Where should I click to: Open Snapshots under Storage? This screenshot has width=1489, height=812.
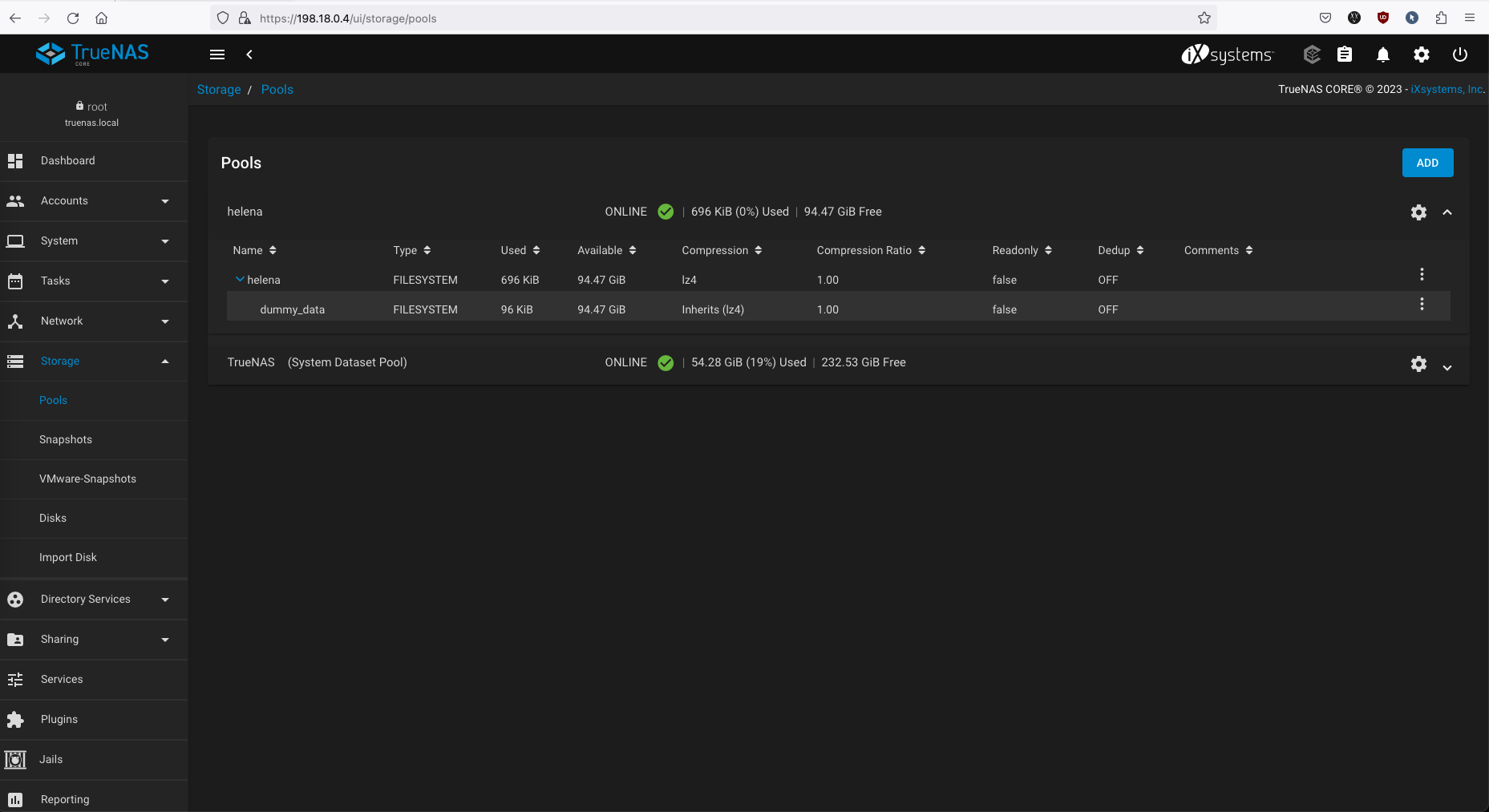[x=66, y=439]
